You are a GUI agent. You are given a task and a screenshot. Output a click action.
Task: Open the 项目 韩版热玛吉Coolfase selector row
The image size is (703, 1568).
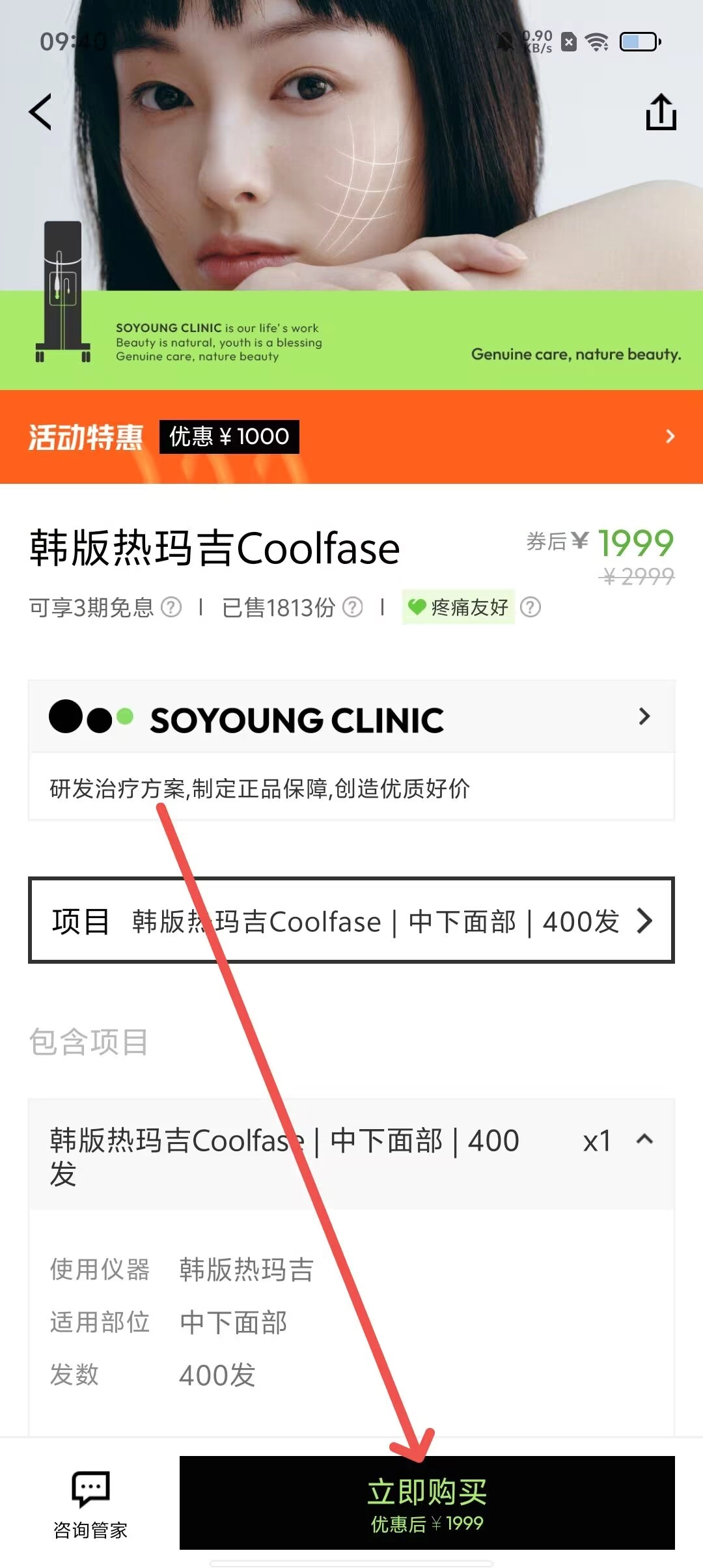(351, 920)
